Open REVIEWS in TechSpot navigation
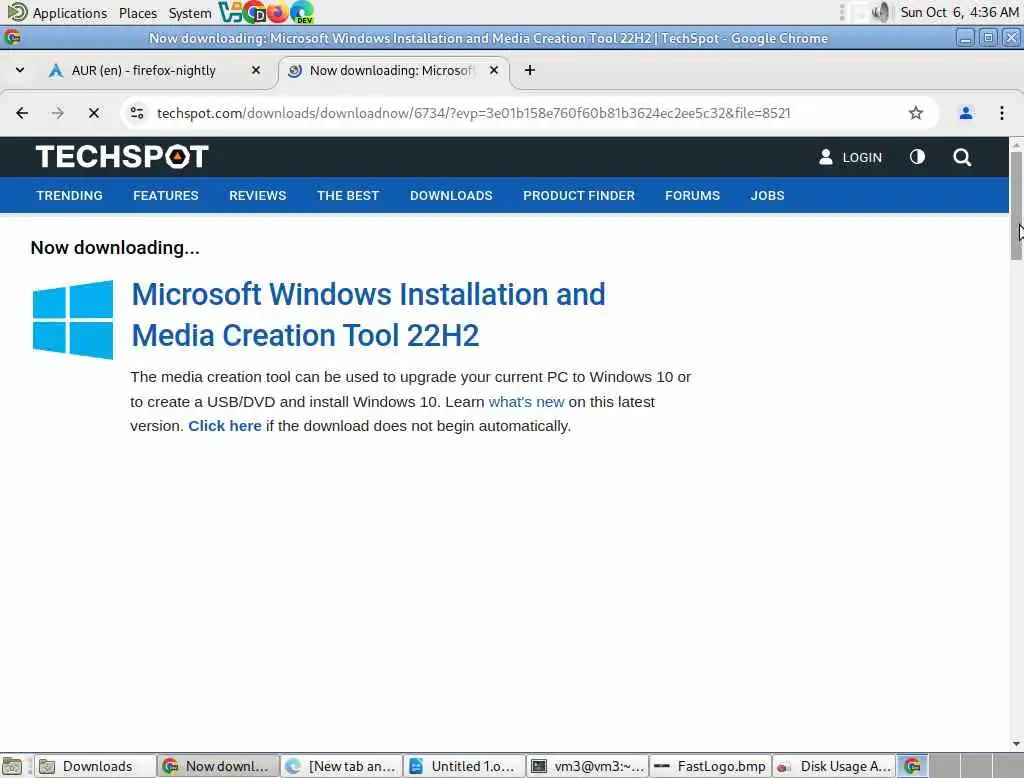This screenshot has width=1024, height=778. point(257,195)
